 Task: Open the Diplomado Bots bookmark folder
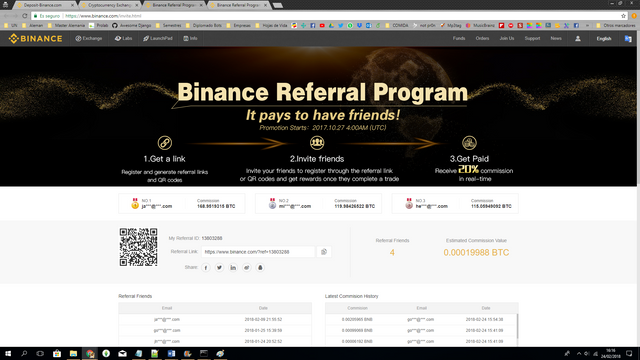pyautogui.click(x=203, y=25)
